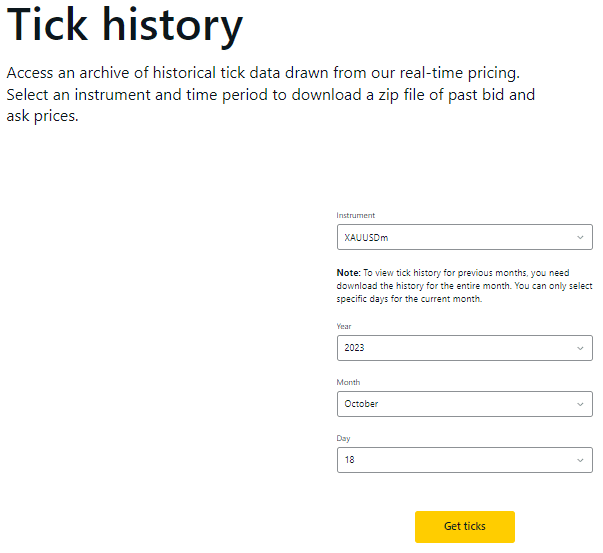Image resolution: width=603 pixels, height=553 pixels.
Task: Click the Instrument field label
Action: (x=356, y=215)
